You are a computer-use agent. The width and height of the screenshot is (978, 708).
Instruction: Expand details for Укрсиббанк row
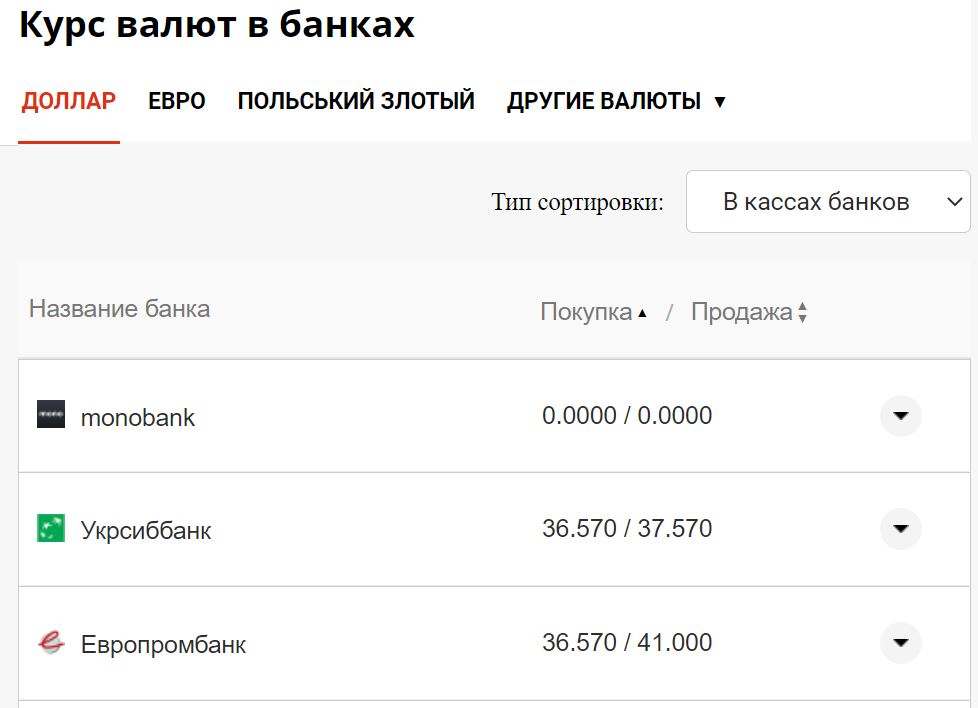(x=899, y=529)
